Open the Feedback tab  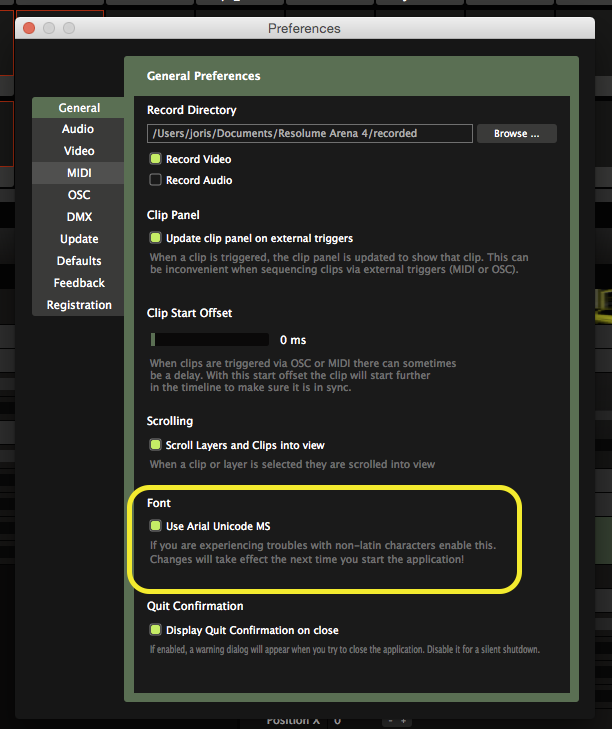coord(79,283)
